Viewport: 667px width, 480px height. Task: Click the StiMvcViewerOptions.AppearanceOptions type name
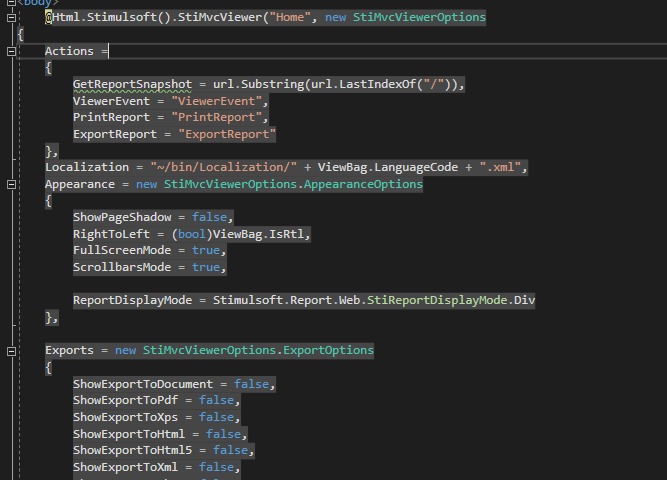(x=293, y=184)
